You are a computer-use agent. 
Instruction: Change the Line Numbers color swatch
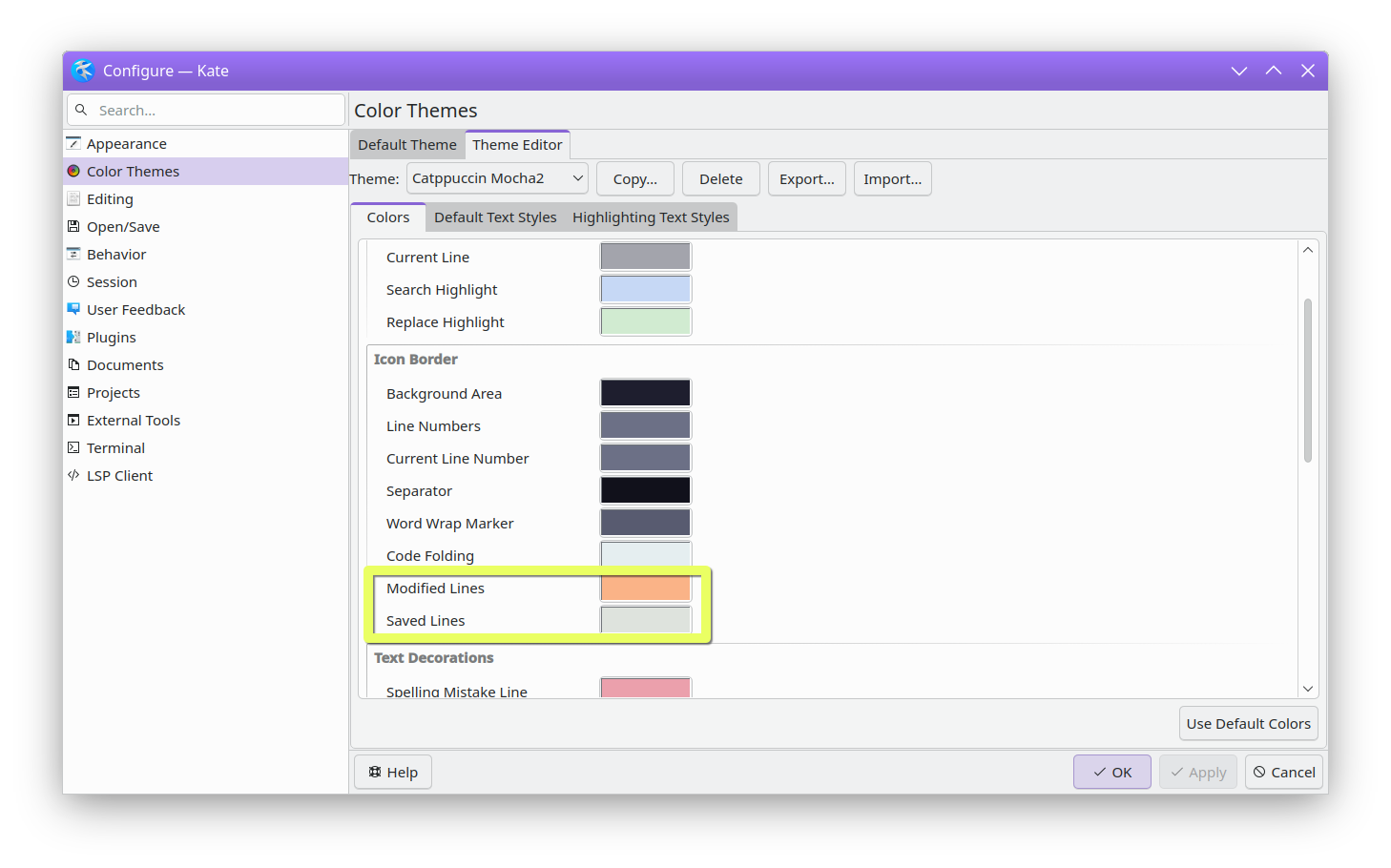pos(646,425)
